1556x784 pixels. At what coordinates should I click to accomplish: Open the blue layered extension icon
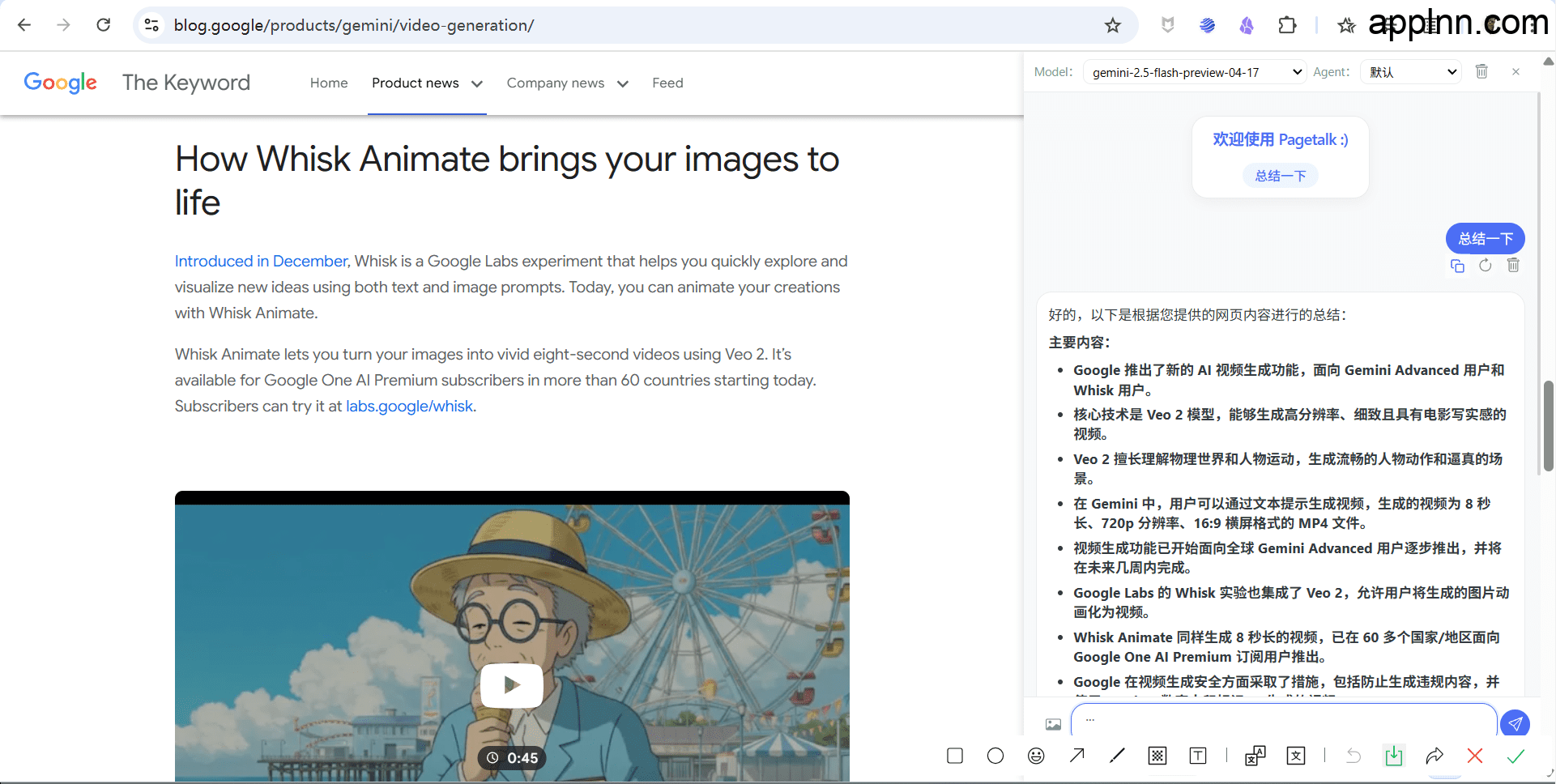pos(1207,25)
